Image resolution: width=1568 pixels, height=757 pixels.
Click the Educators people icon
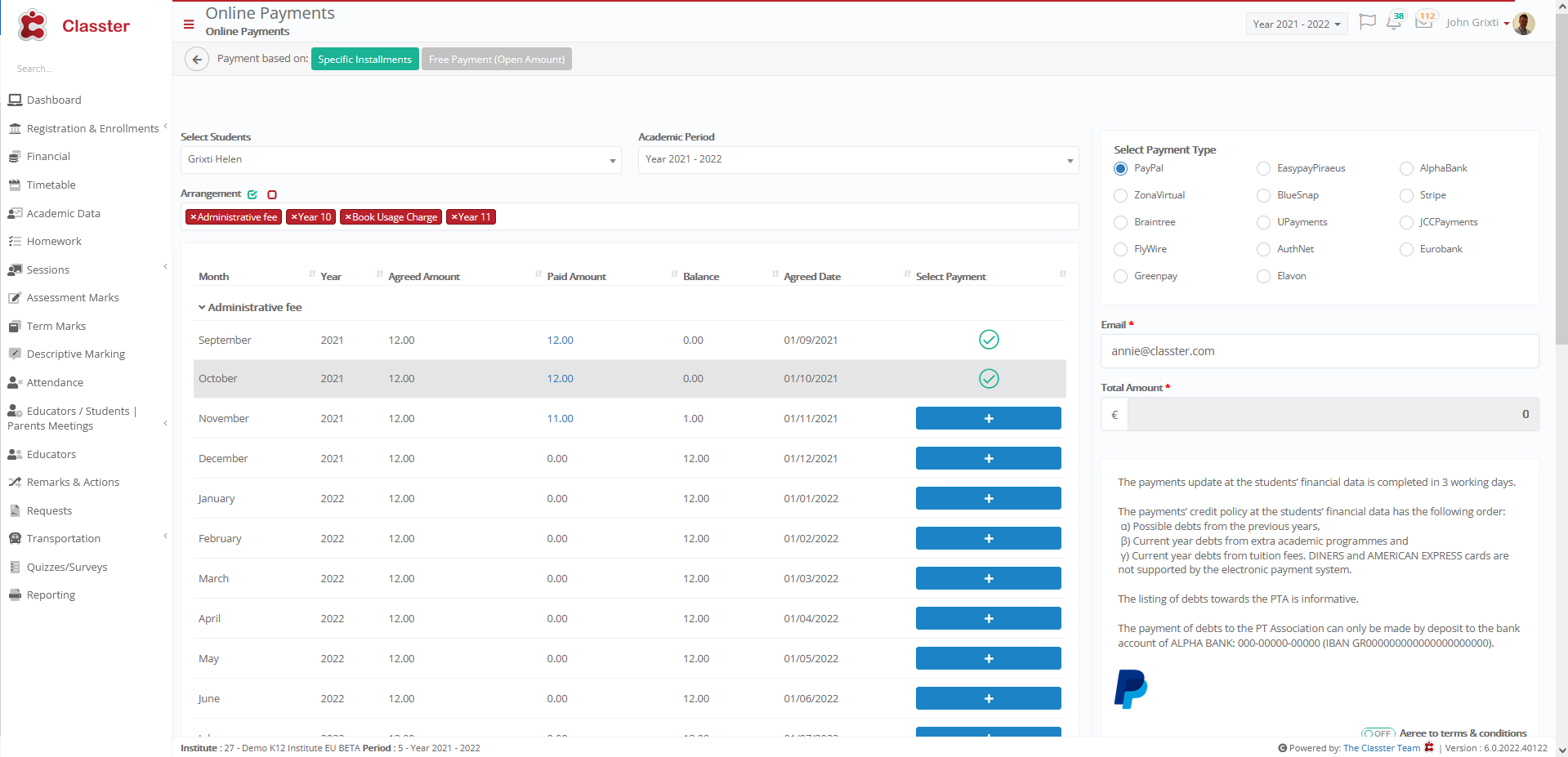point(15,455)
